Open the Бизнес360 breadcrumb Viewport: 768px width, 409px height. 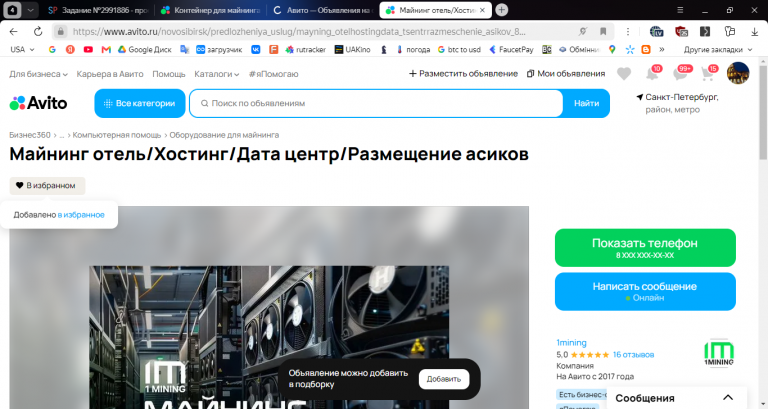(30, 135)
